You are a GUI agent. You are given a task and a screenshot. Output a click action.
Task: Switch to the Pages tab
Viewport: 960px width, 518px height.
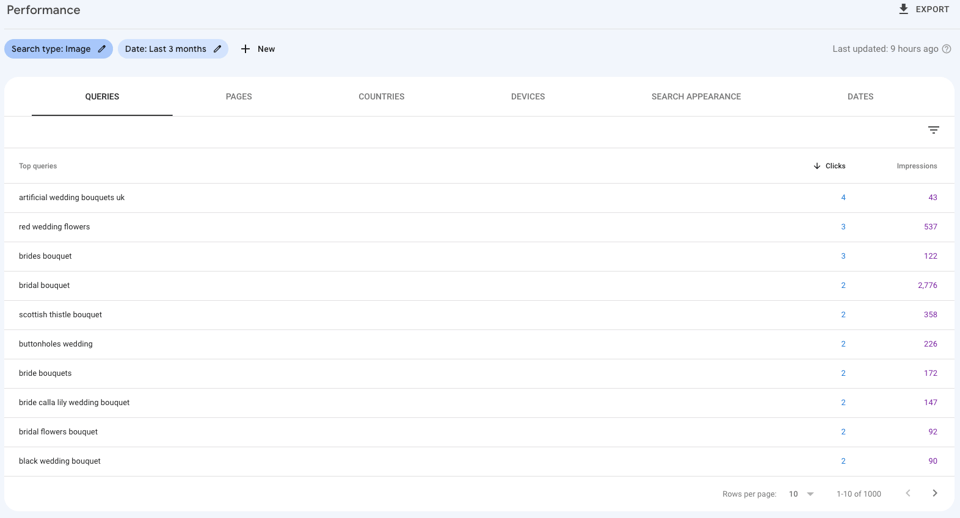coord(239,97)
